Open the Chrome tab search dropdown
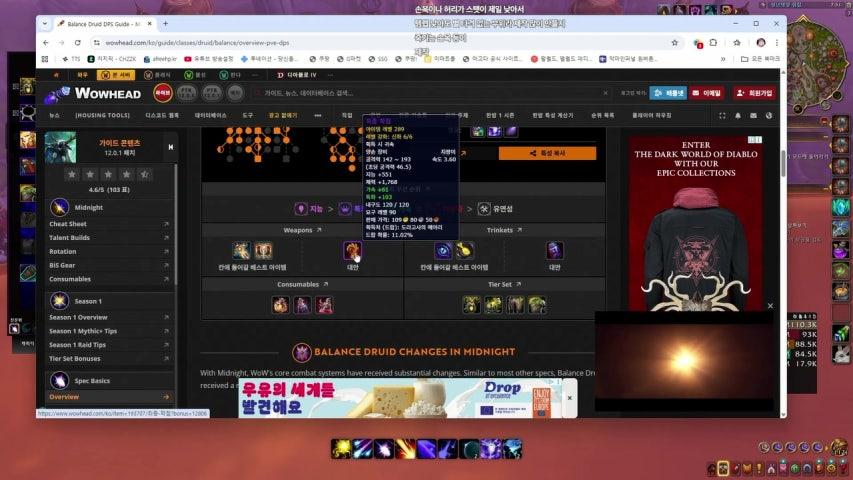This screenshot has height=480, width=853. [45, 24]
